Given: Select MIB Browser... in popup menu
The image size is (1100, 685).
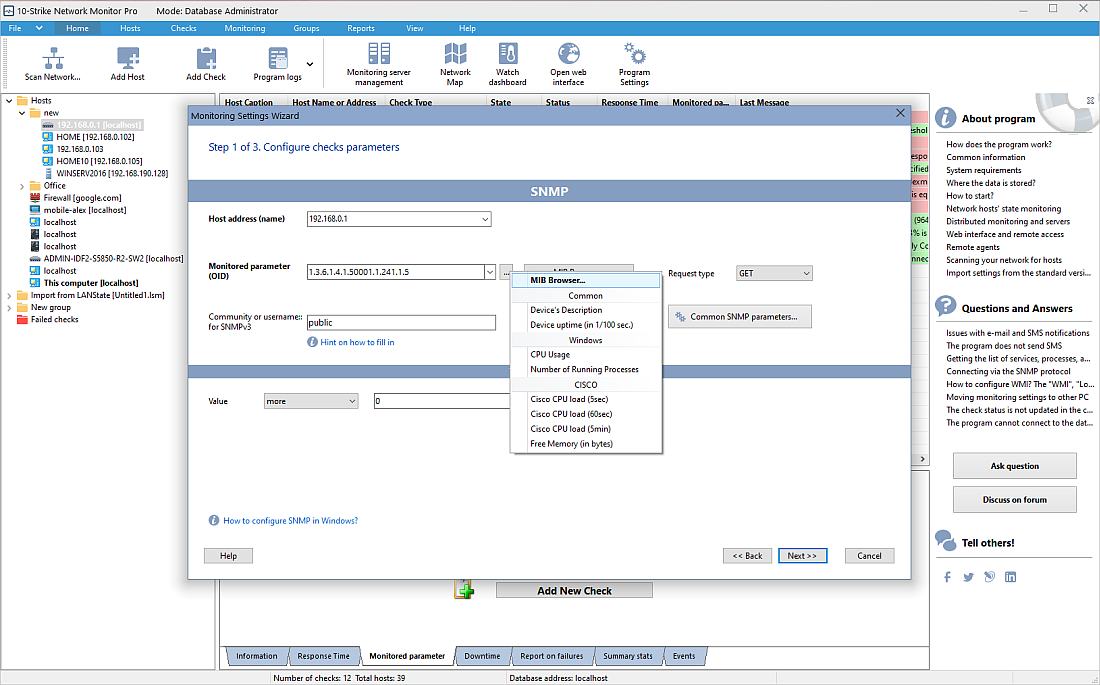Looking at the screenshot, I should (x=586, y=280).
